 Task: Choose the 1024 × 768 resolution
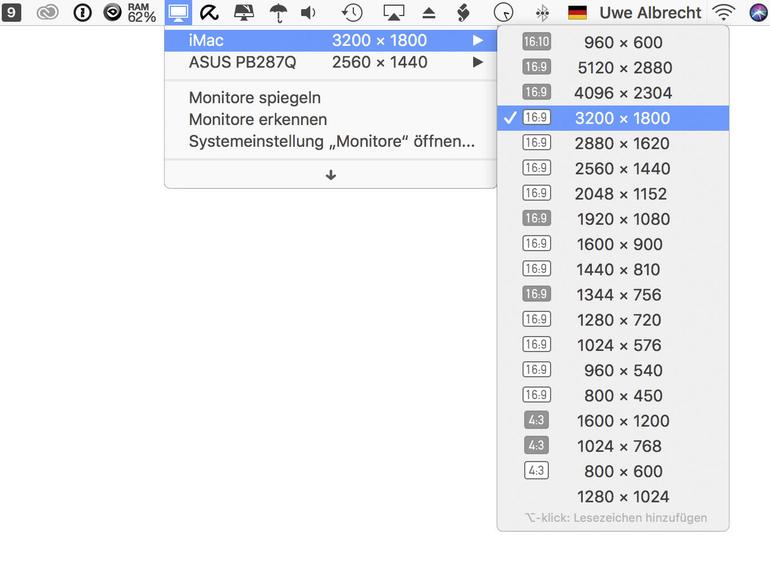pyautogui.click(x=613, y=446)
